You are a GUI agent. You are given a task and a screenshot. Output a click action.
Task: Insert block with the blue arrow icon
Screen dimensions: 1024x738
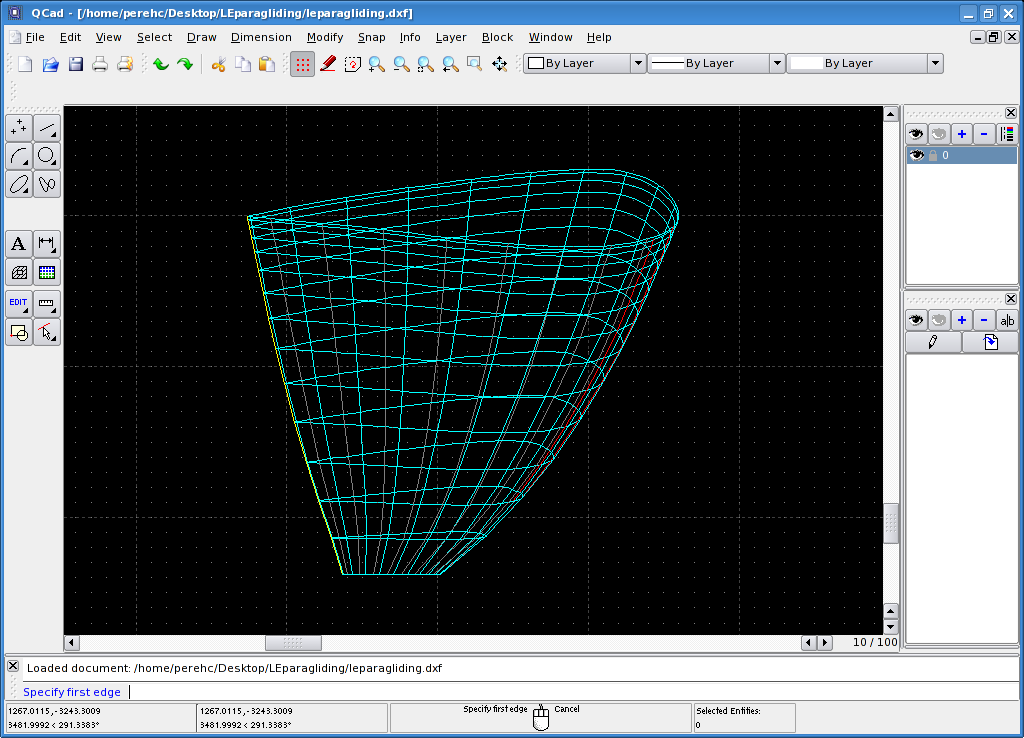990,342
